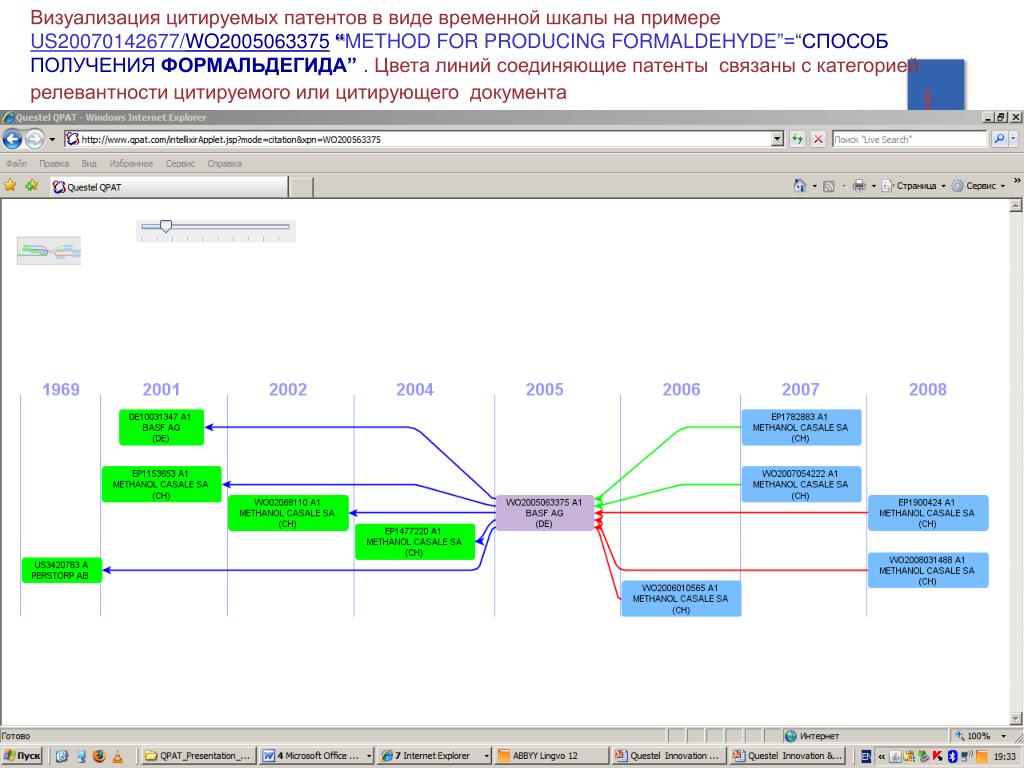Select the EP1782883 A1 patent box

click(x=801, y=428)
